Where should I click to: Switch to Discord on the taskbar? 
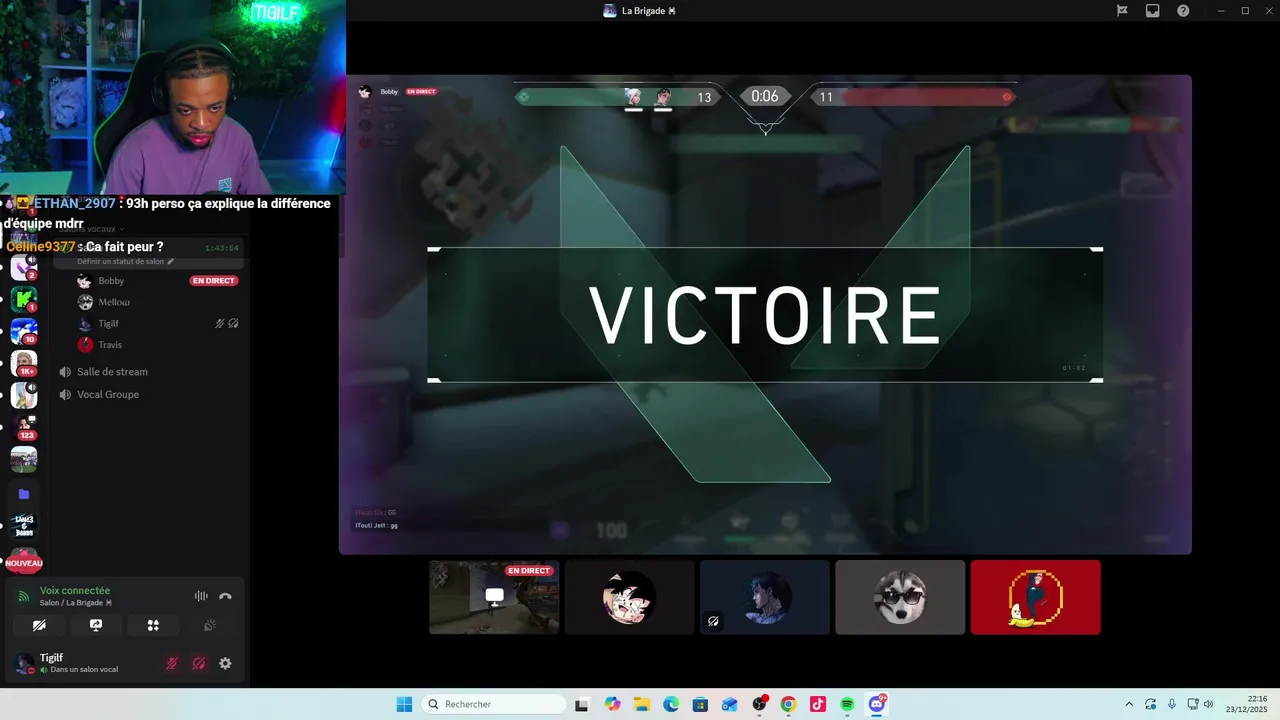(877, 704)
